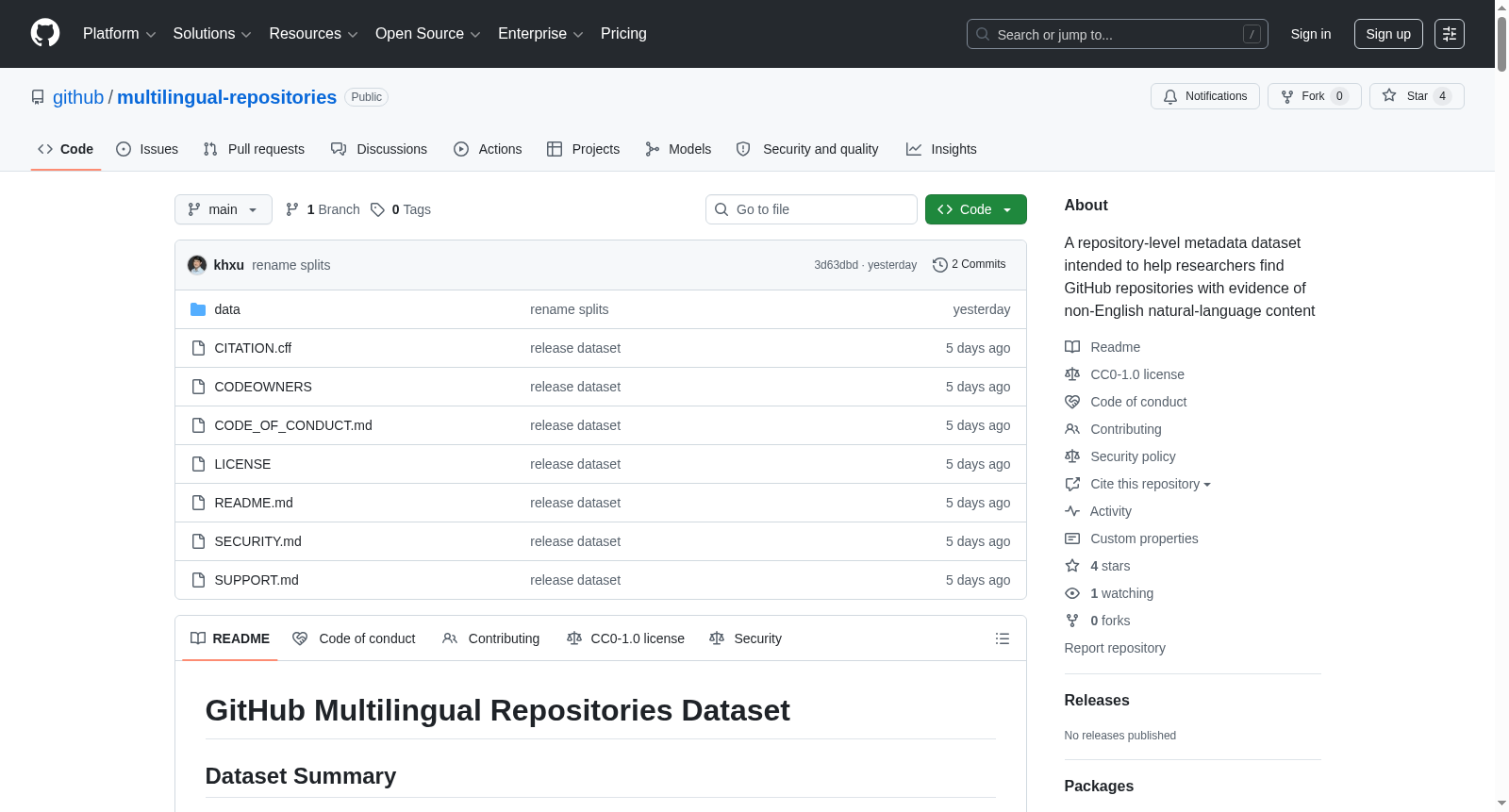
Task: Expand the main branch selector
Action: coord(224,209)
